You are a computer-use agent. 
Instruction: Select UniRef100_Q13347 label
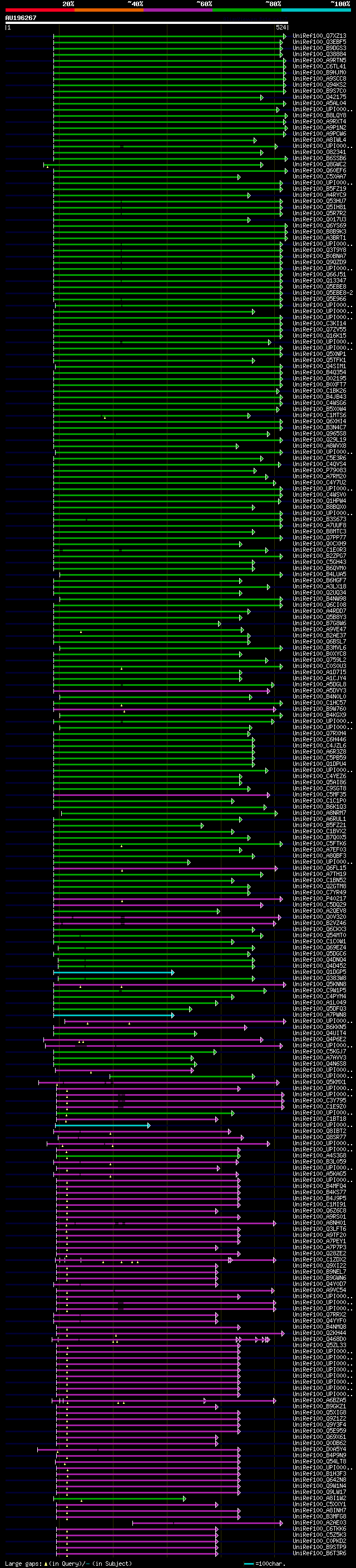coord(319,280)
